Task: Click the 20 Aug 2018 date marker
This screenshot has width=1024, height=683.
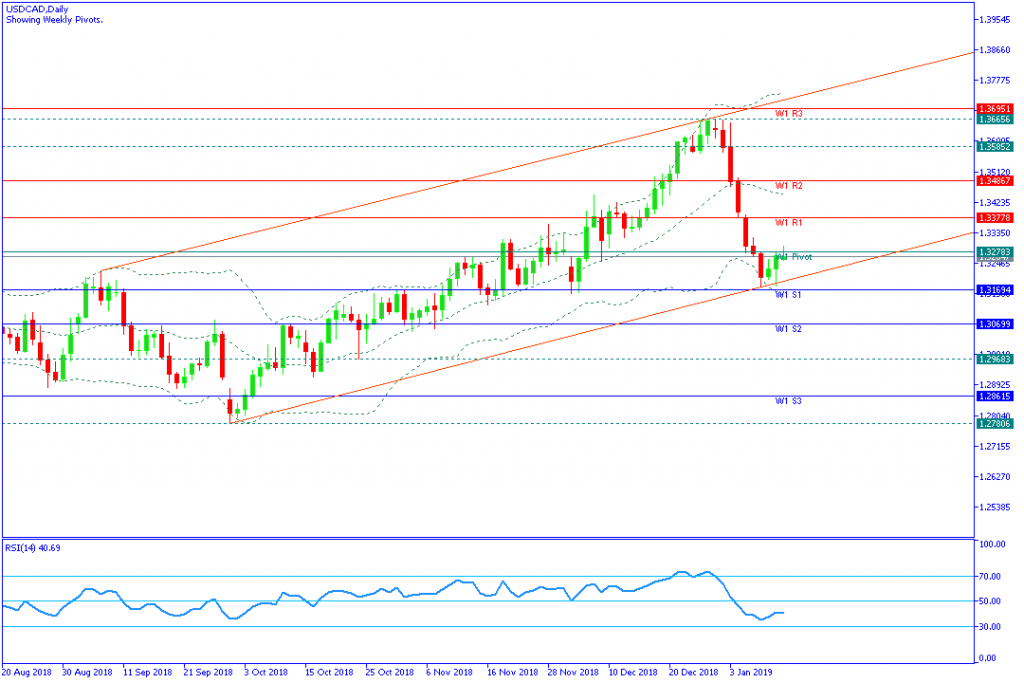Action: pos(28,673)
